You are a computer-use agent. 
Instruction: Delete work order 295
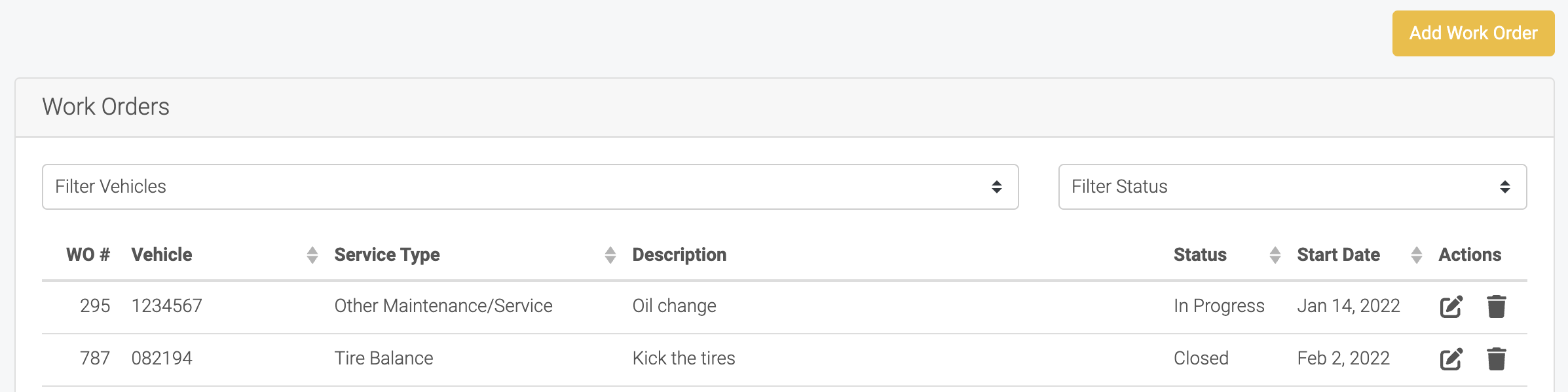tap(1497, 306)
